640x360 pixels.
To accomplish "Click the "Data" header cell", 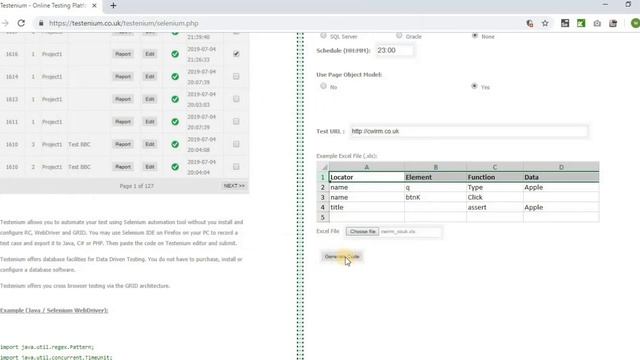I will pos(561,177).
